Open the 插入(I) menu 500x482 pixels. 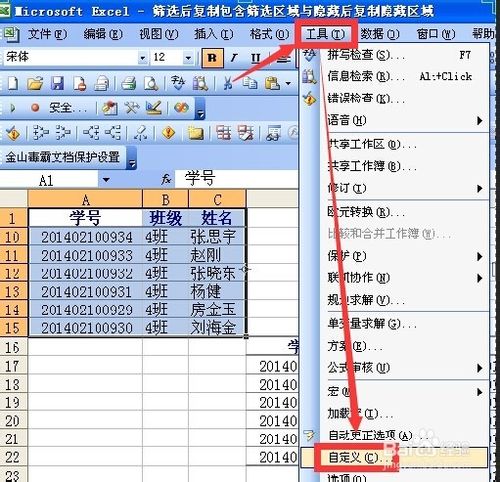(x=214, y=34)
